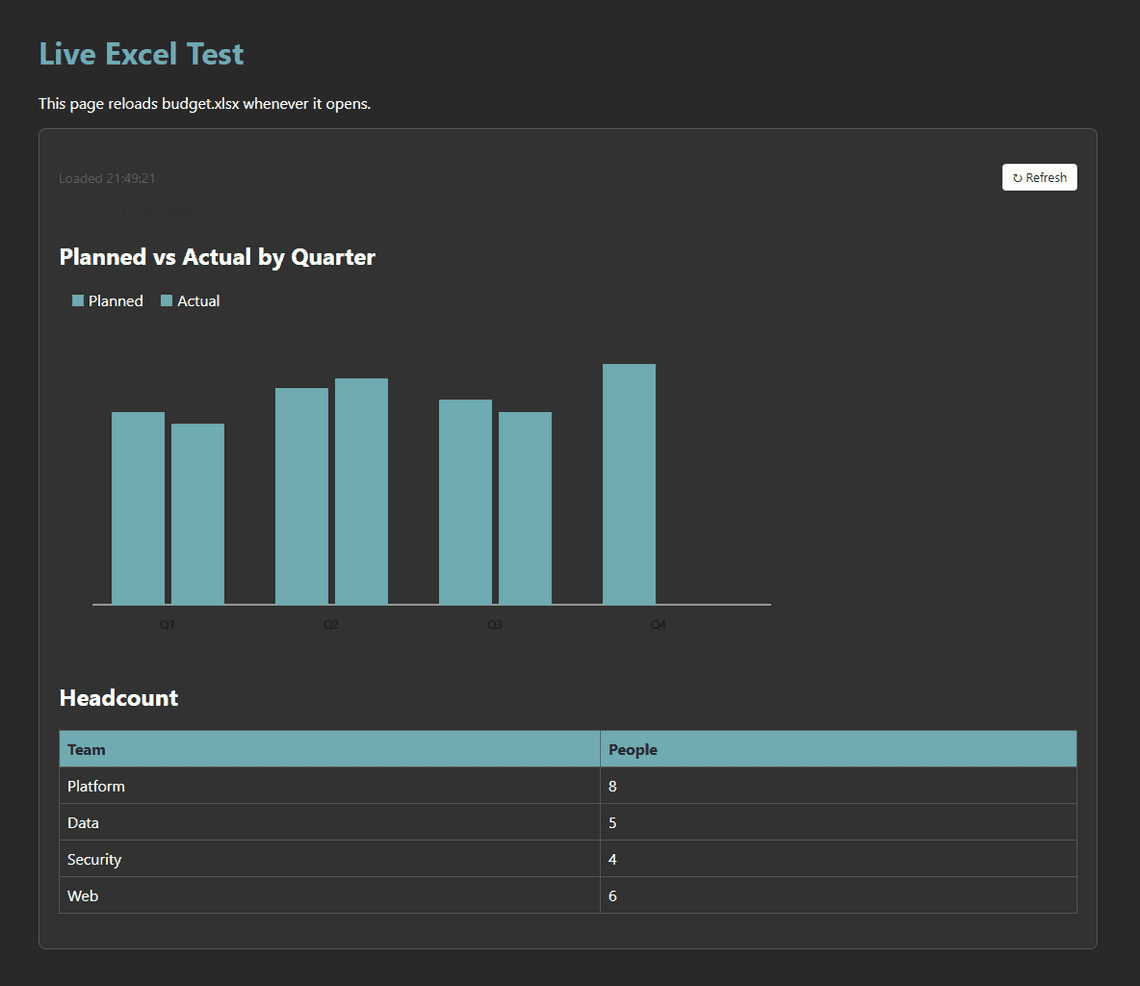Click the Q1 Actual bar
This screenshot has height=986, width=1140.
tap(198, 514)
